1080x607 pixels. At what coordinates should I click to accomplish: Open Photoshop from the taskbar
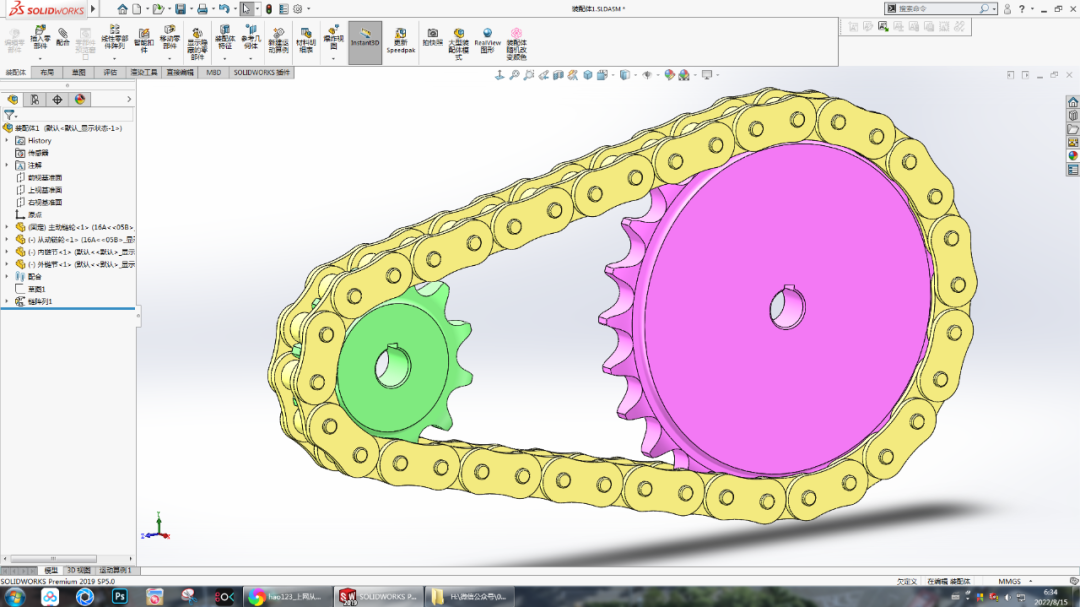pyautogui.click(x=119, y=596)
